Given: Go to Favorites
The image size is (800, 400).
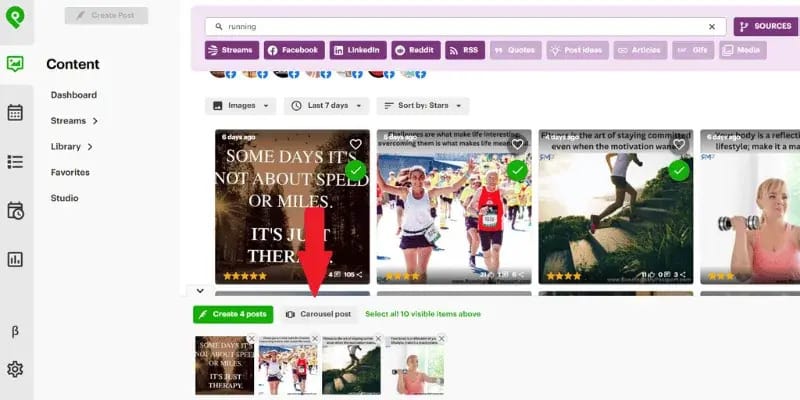Looking at the screenshot, I should pos(70,172).
